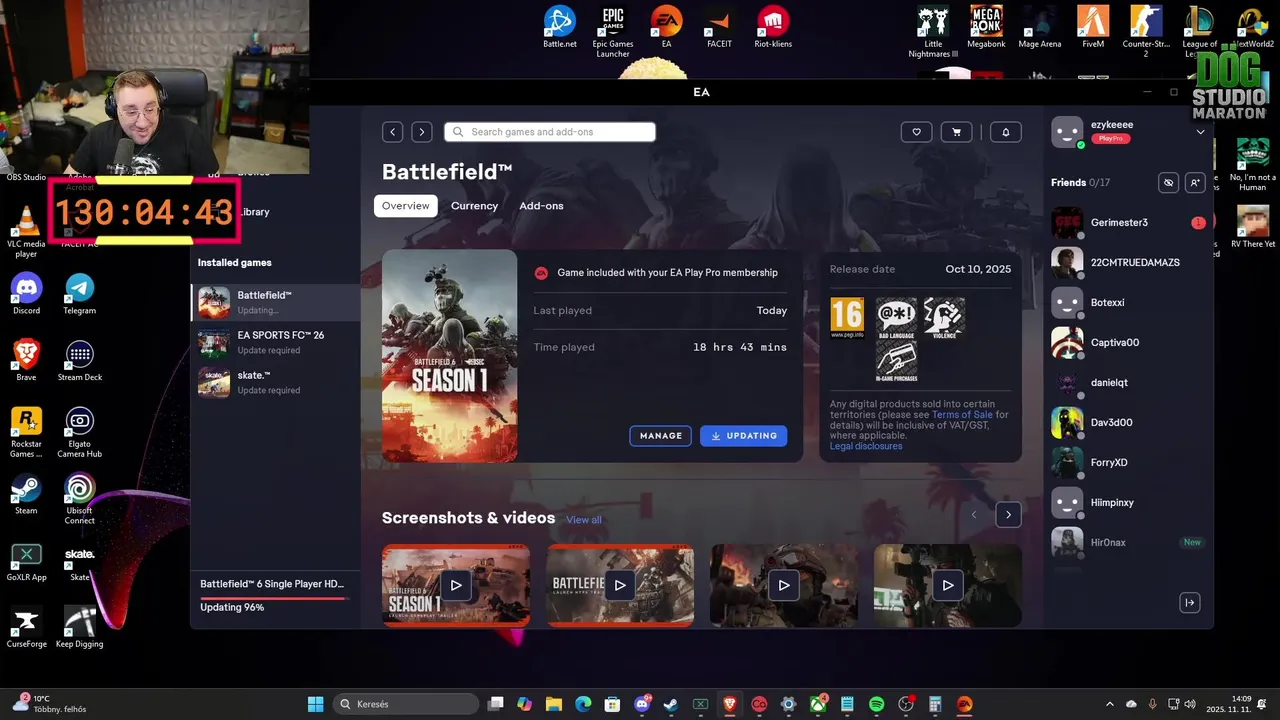Open Ubisoft Connect desktop icon
Image resolution: width=1280 pixels, height=720 pixels.
pos(80,499)
